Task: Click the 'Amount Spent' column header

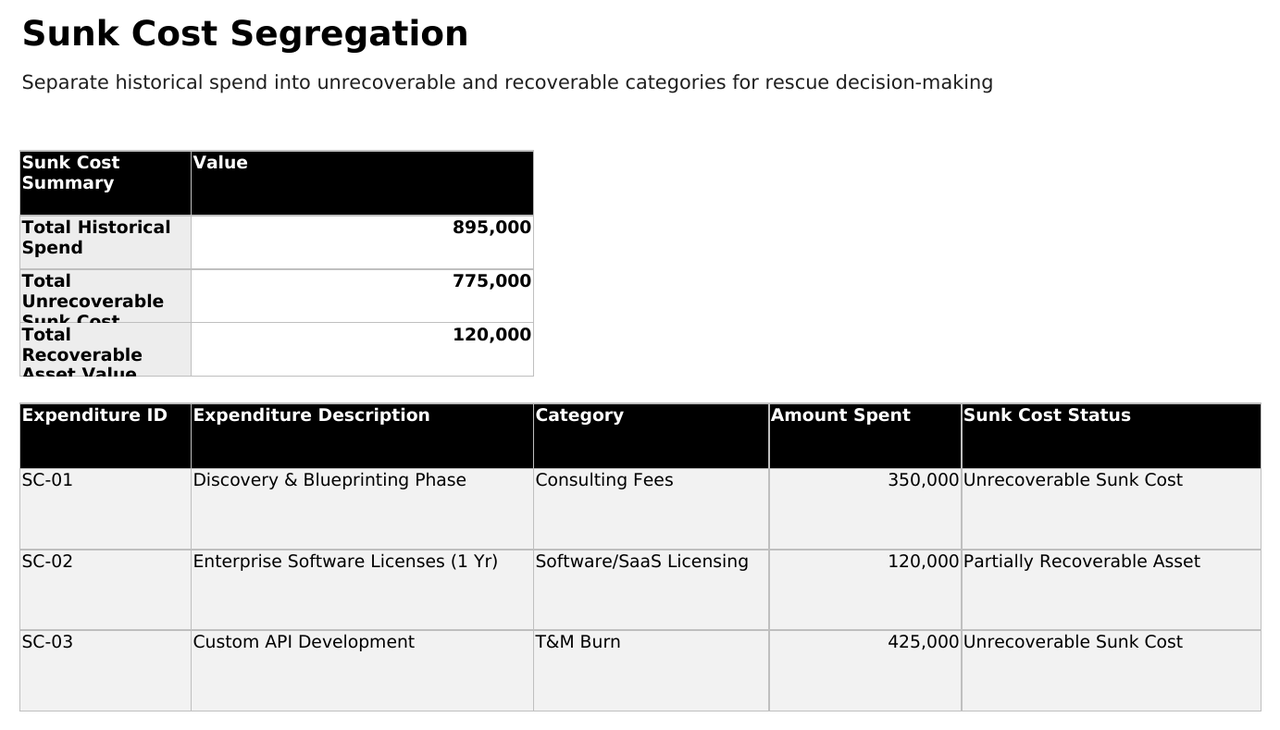Action: point(865,436)
